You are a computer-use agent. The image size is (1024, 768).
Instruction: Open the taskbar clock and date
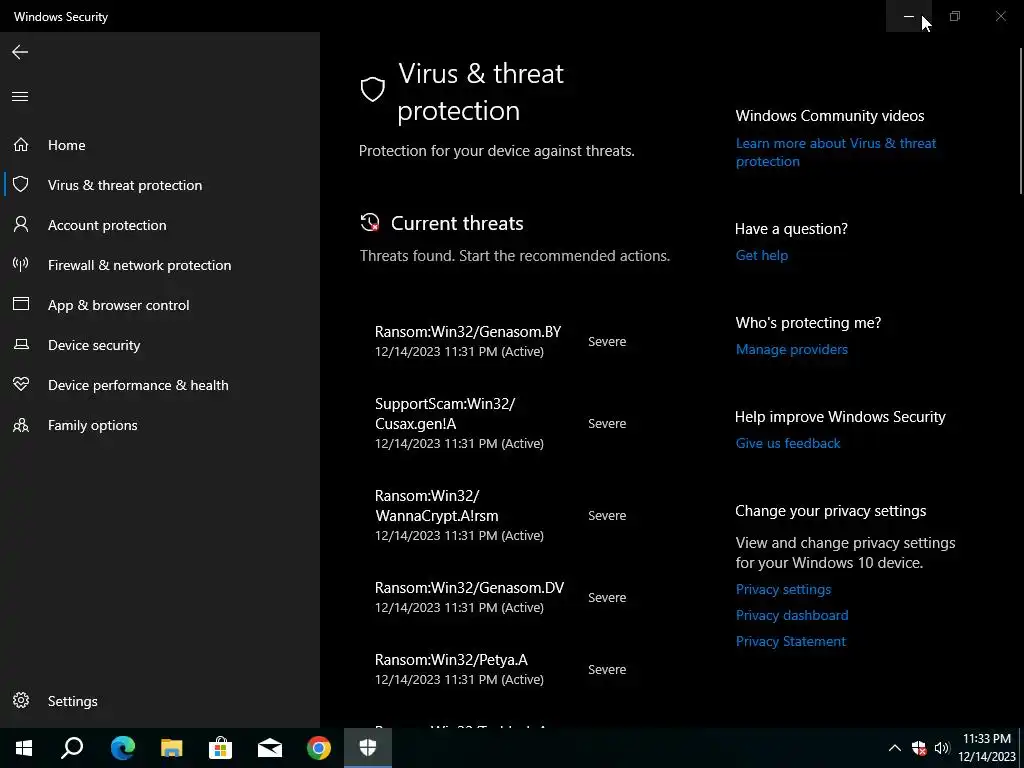(x=989, y=748)
